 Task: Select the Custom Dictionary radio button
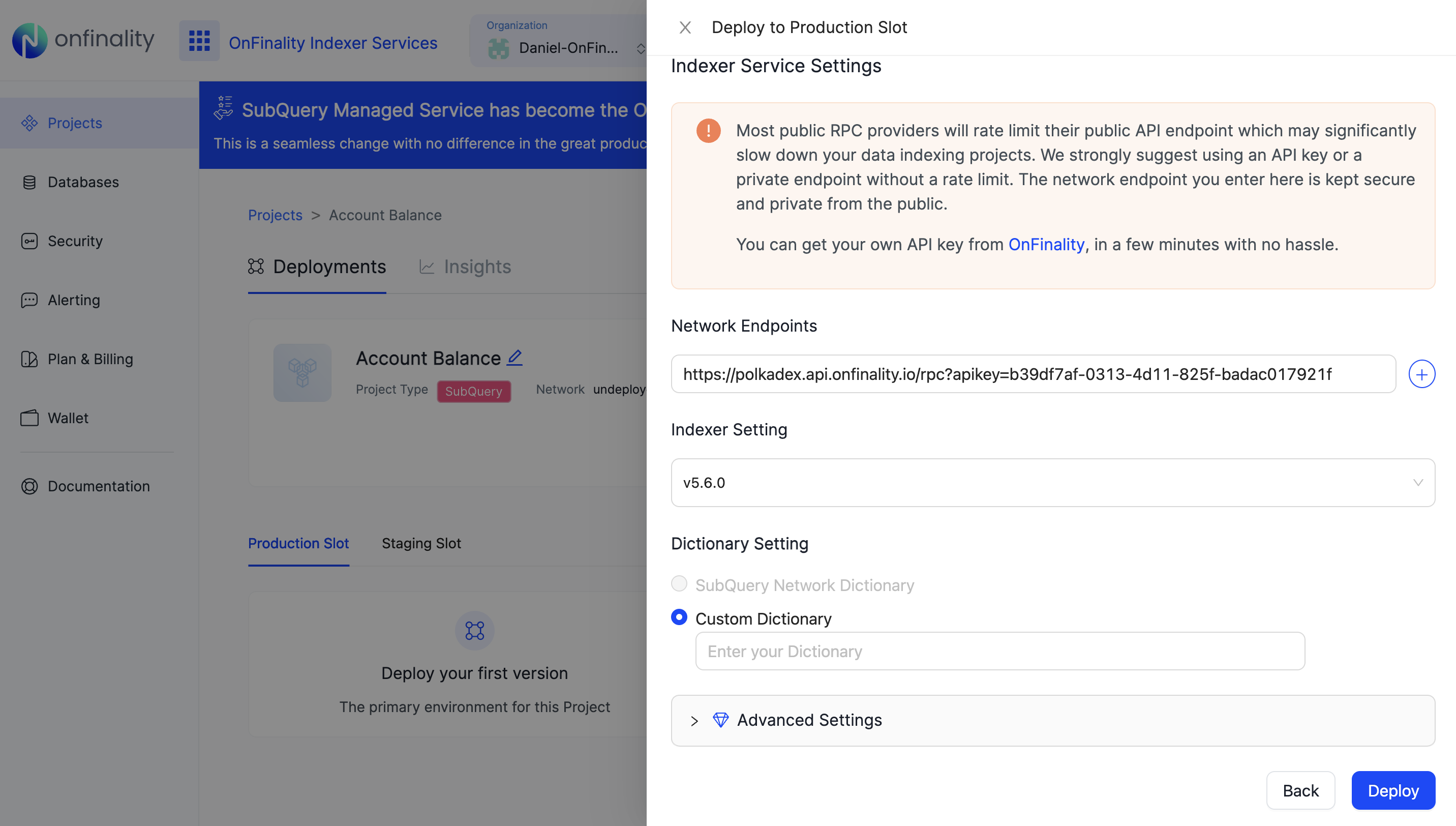679,617
